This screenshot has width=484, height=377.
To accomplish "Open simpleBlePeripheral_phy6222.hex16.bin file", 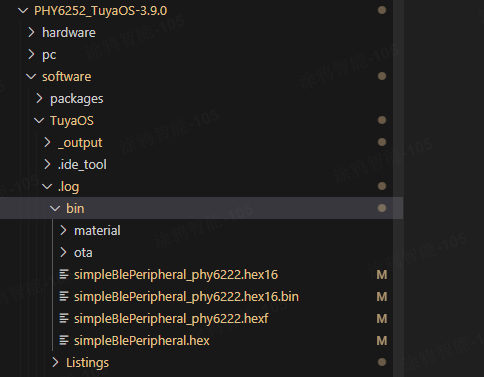I will (186, 297).
